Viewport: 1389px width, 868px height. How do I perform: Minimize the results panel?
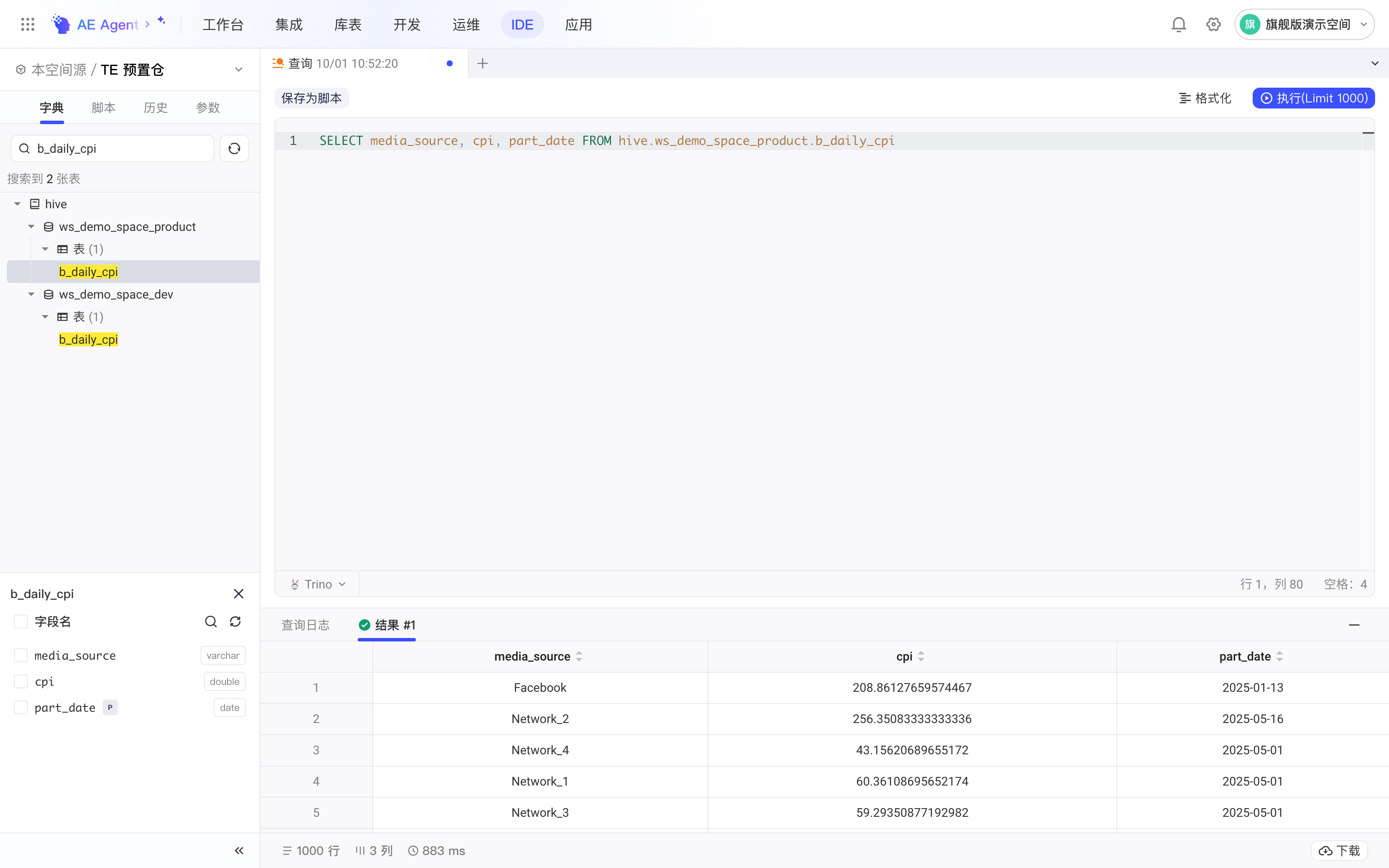1354,625
